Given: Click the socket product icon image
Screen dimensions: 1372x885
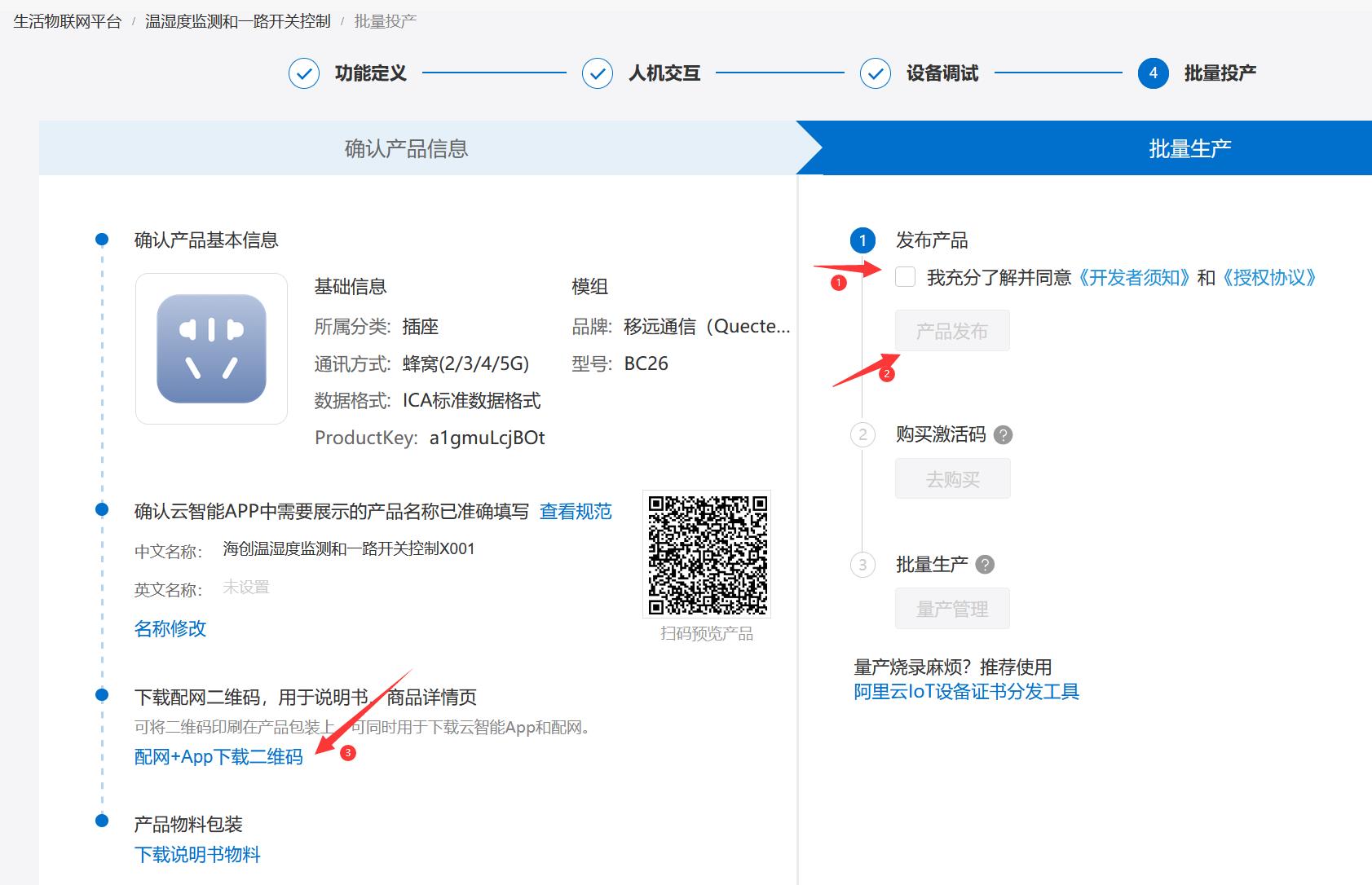Looking at the screenshot, I should point(212,349).
